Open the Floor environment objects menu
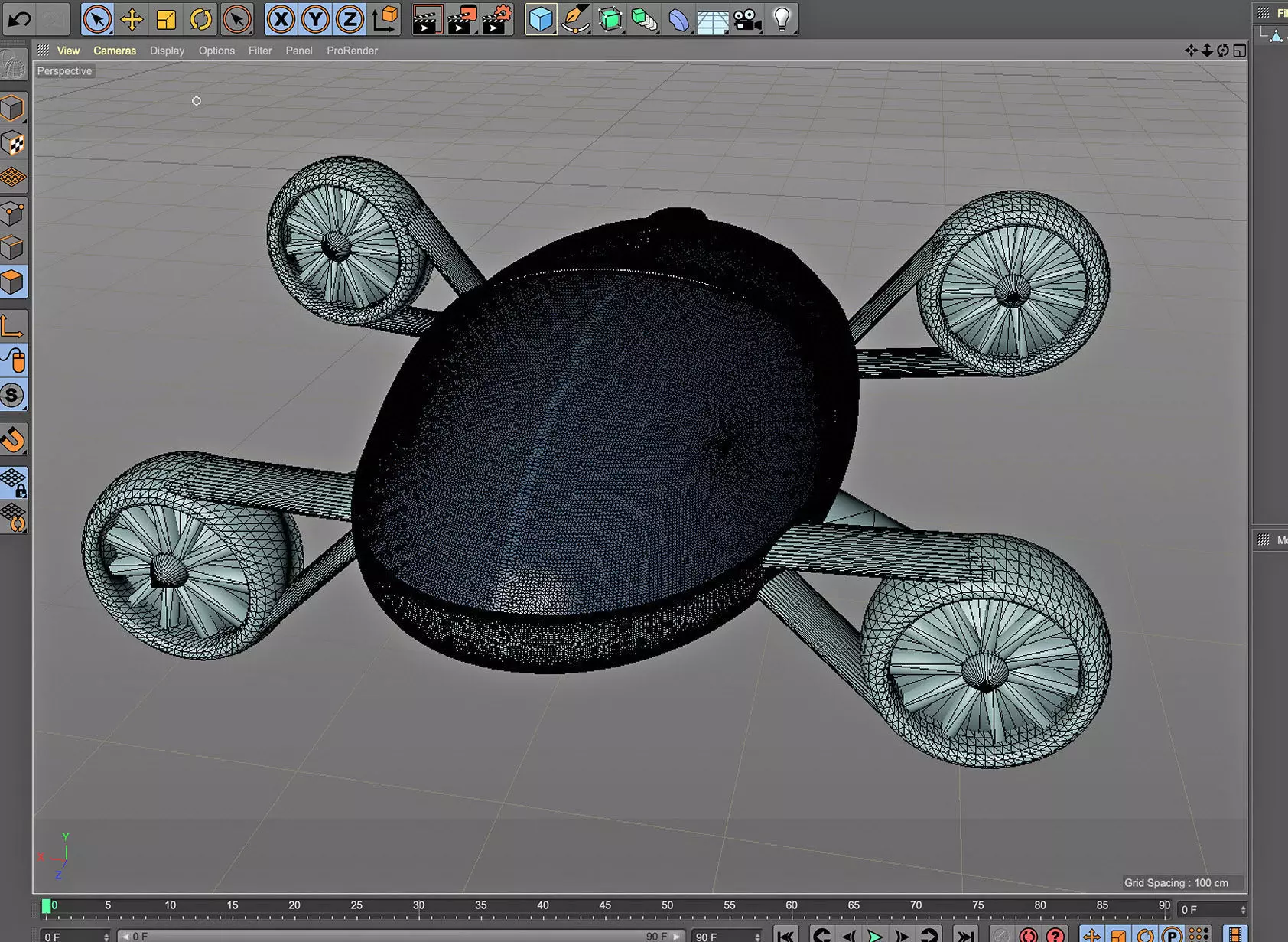 [x=713, y=19]
